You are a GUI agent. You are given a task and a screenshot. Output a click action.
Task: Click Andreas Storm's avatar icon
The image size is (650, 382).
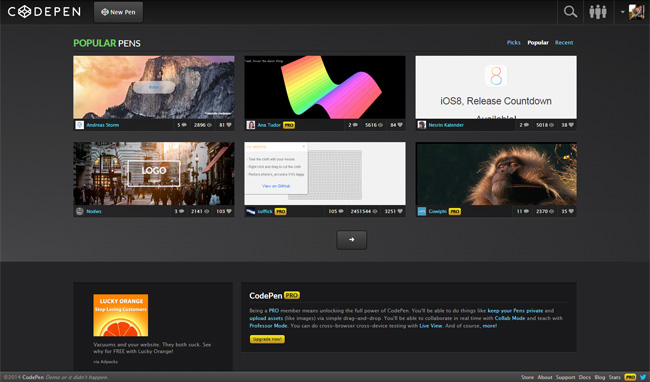[79, 125]
